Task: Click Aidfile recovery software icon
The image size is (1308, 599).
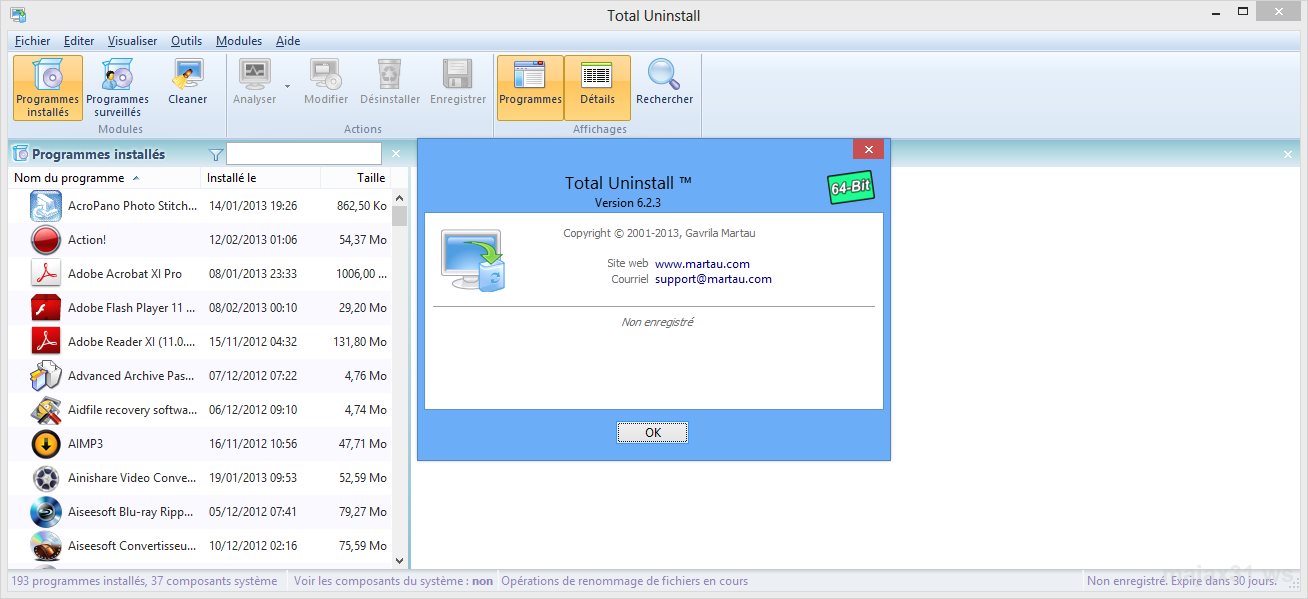Action: pyautogui.click(x=47, y=410)
